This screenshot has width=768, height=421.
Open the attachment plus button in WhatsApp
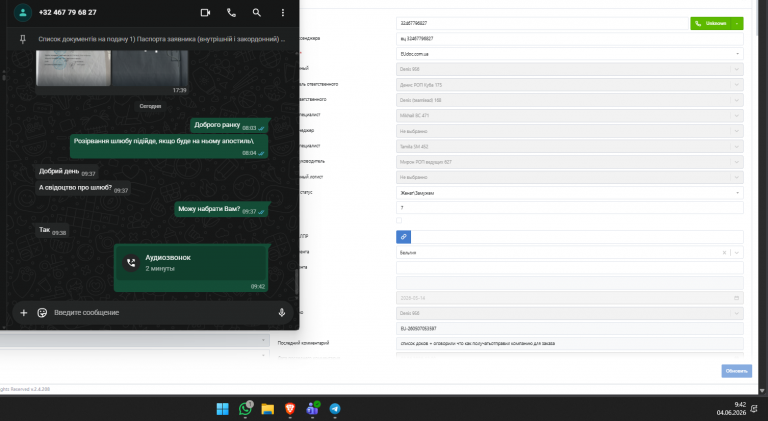coord(24,312)
